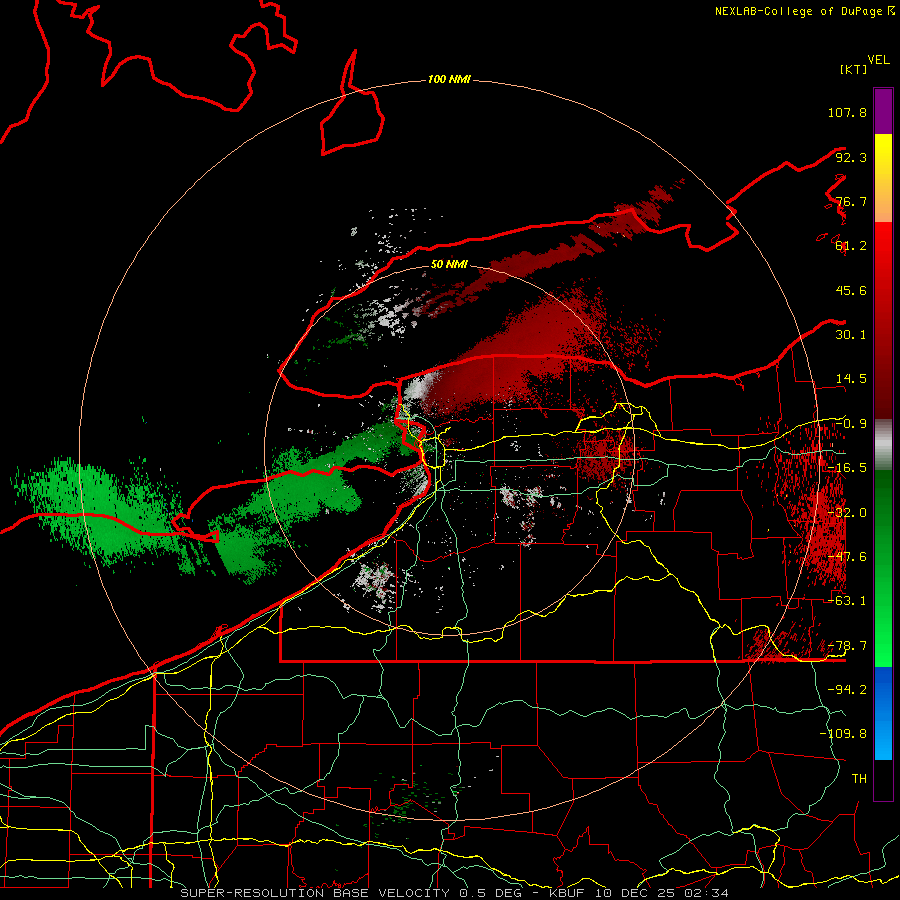The image size is (900, 900).
Task: Select the 107.8 value on the velocity scale
Action: tap(847, 112)
